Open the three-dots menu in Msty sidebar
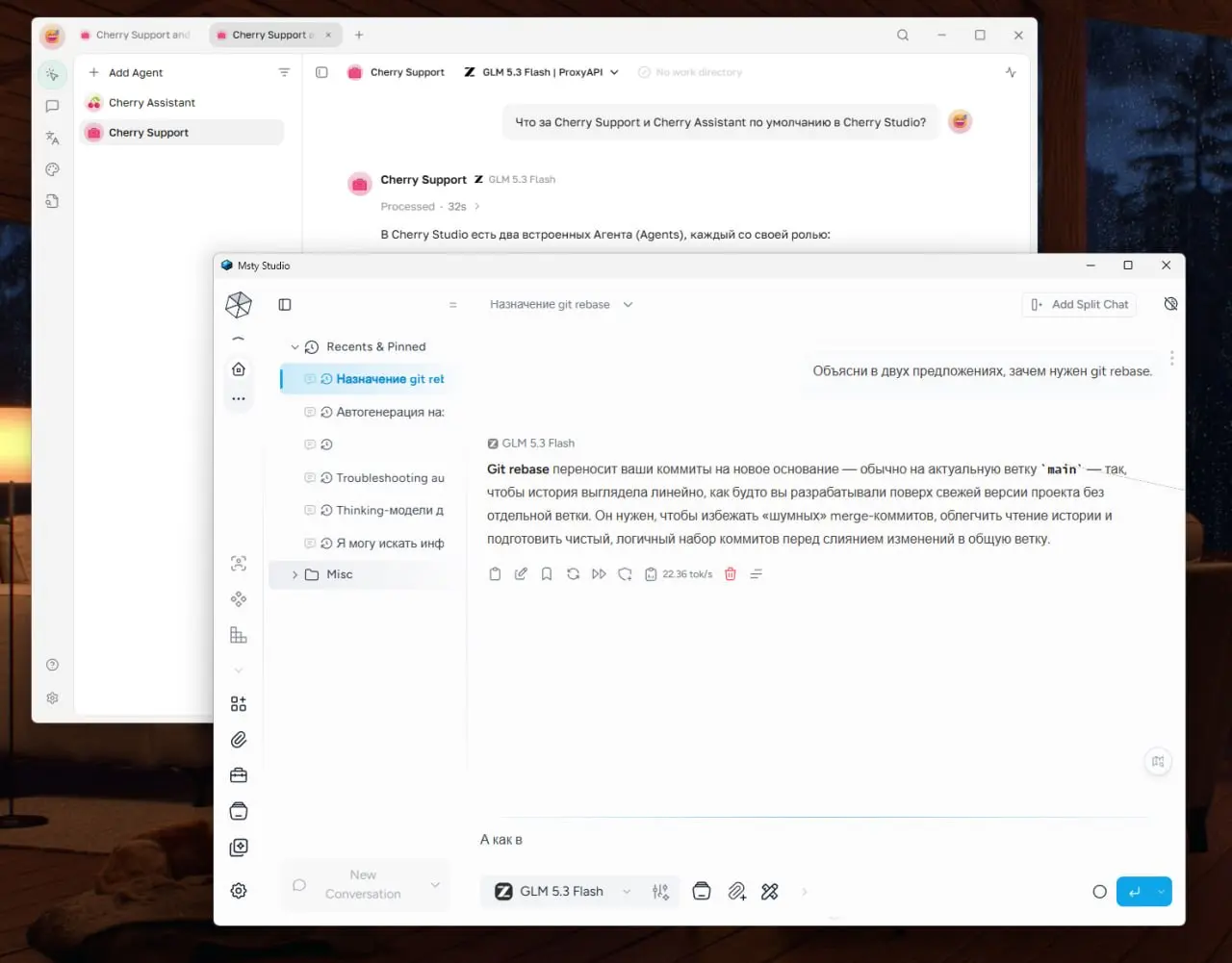1232x963 pixels. click(x=239, y=398)
